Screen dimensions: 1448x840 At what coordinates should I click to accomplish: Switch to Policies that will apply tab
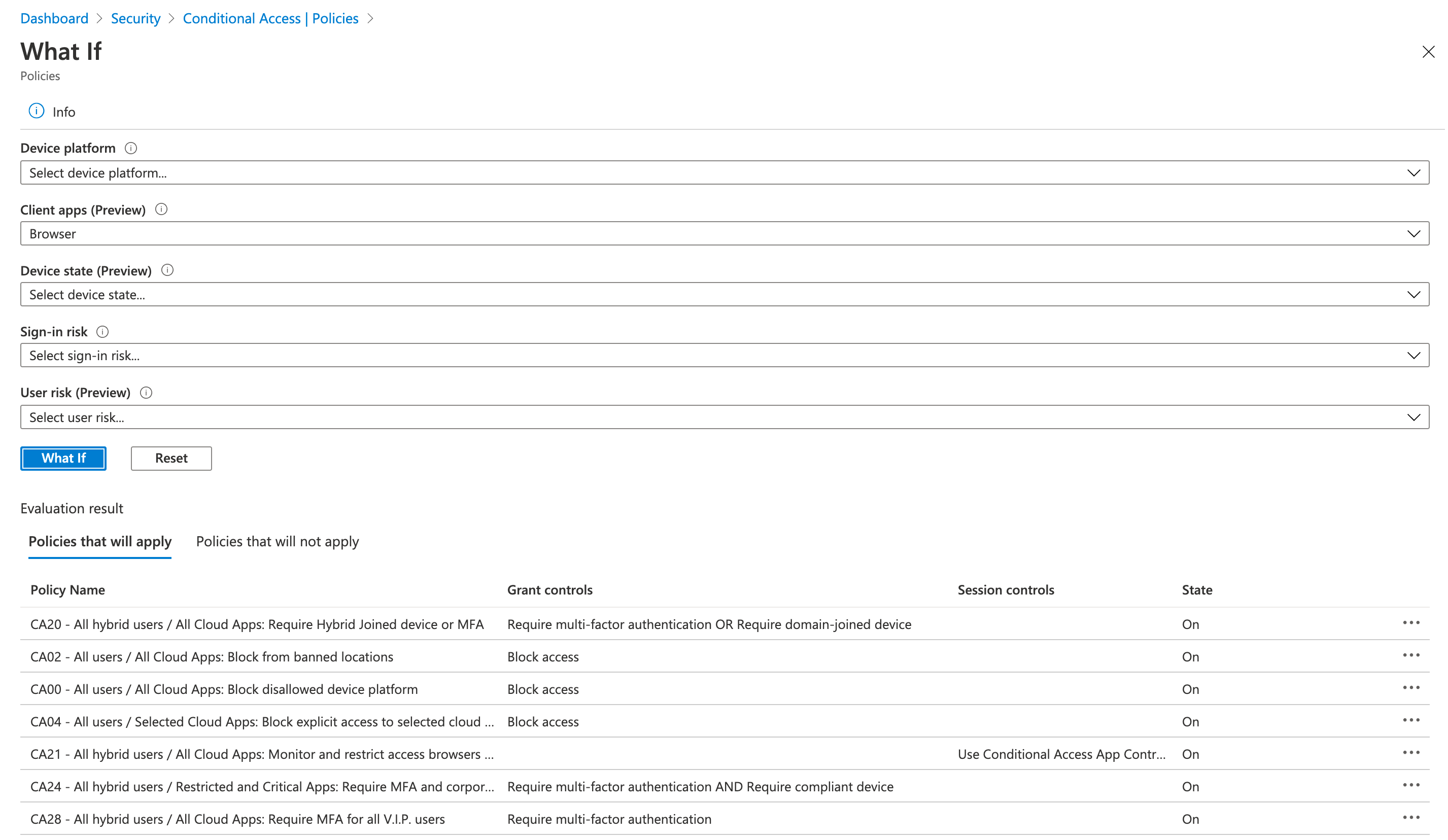[x=100, y=542]
